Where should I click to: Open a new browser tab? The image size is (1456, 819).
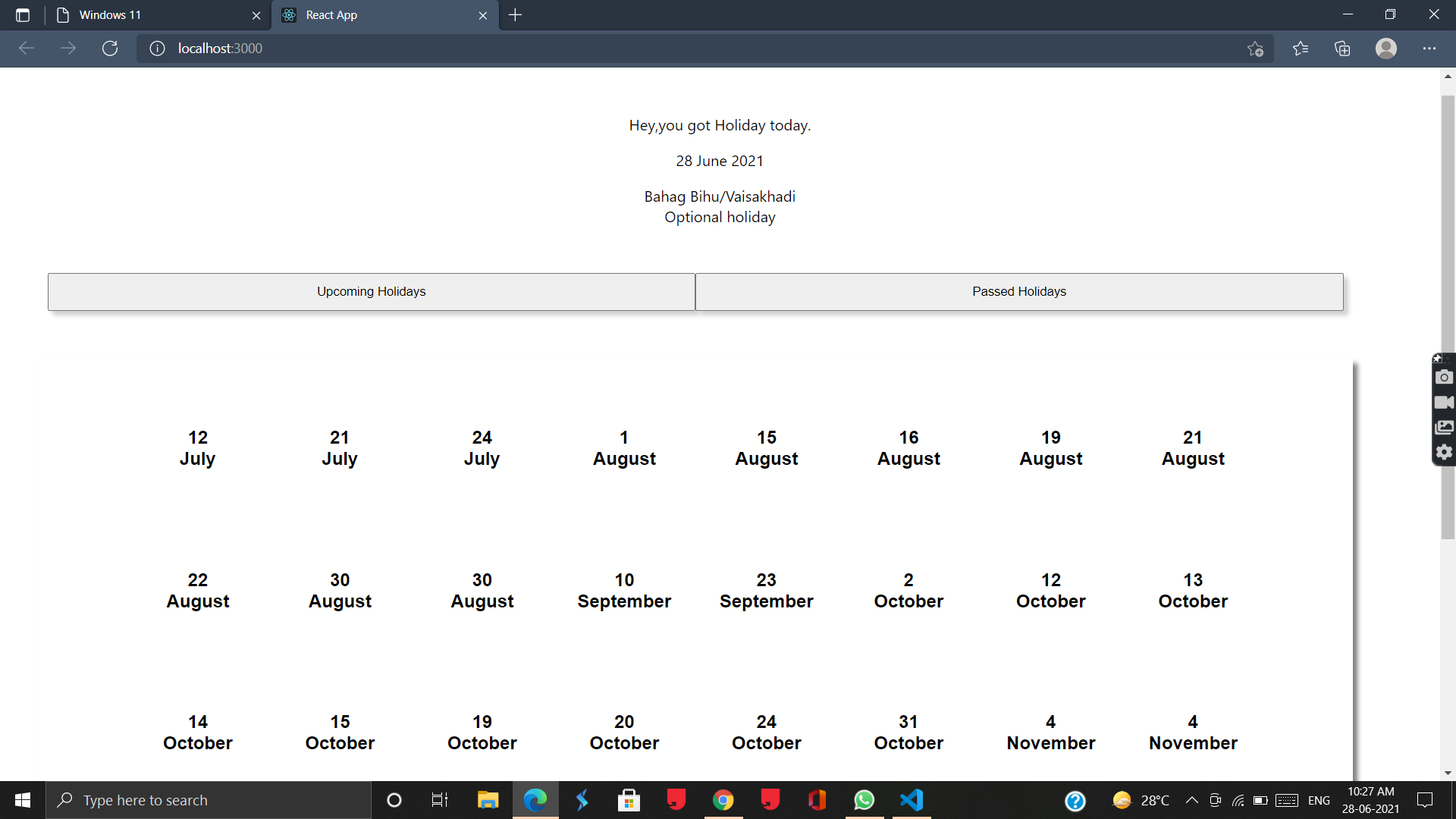[515, 15]
